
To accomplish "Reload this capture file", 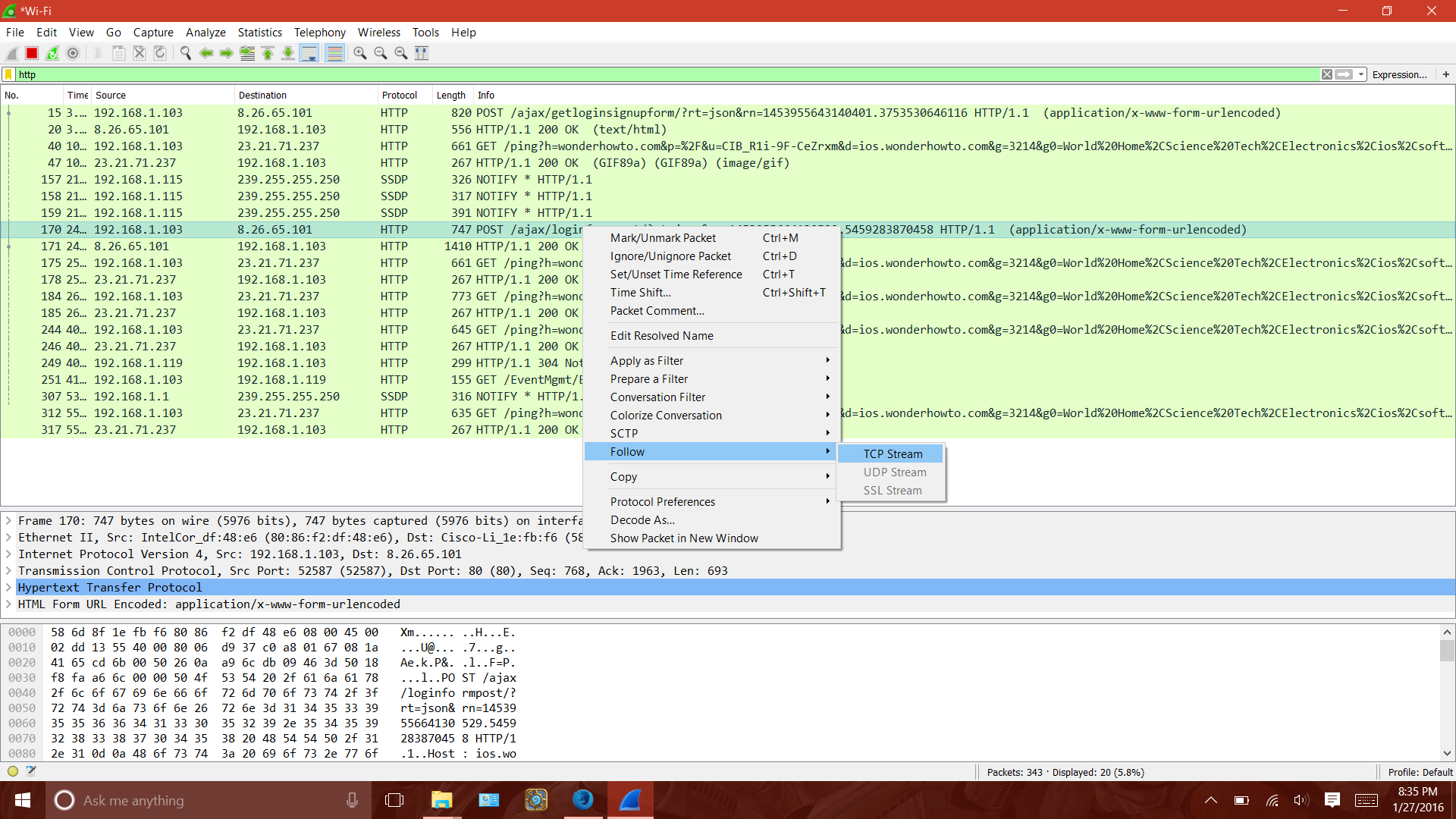I will point(159,53).
